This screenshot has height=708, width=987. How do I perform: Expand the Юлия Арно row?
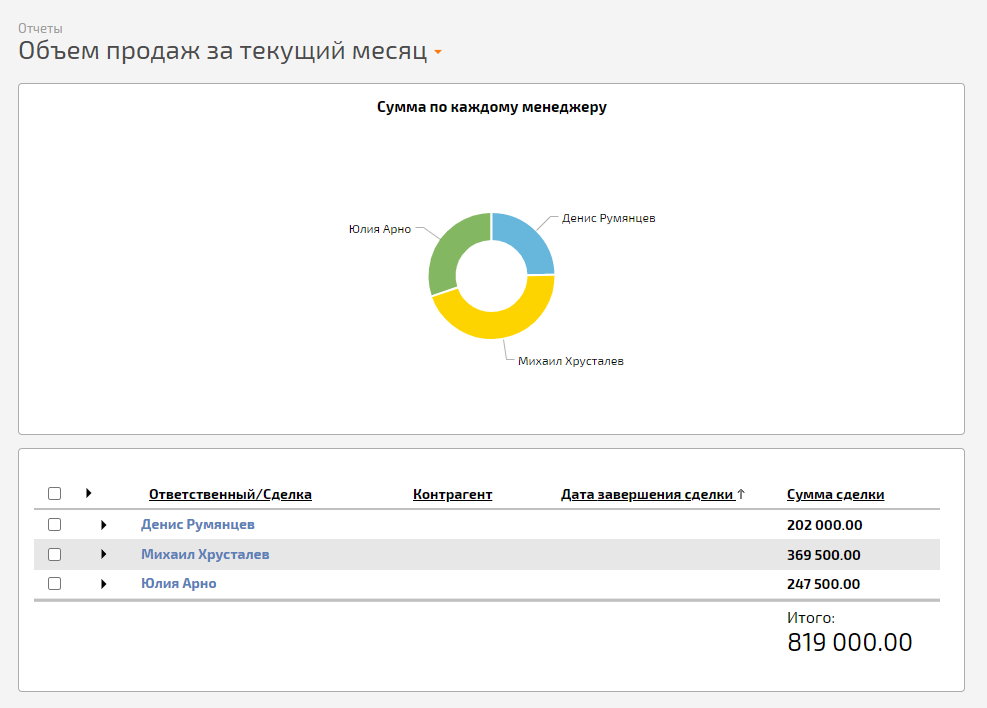pos(104,584)
